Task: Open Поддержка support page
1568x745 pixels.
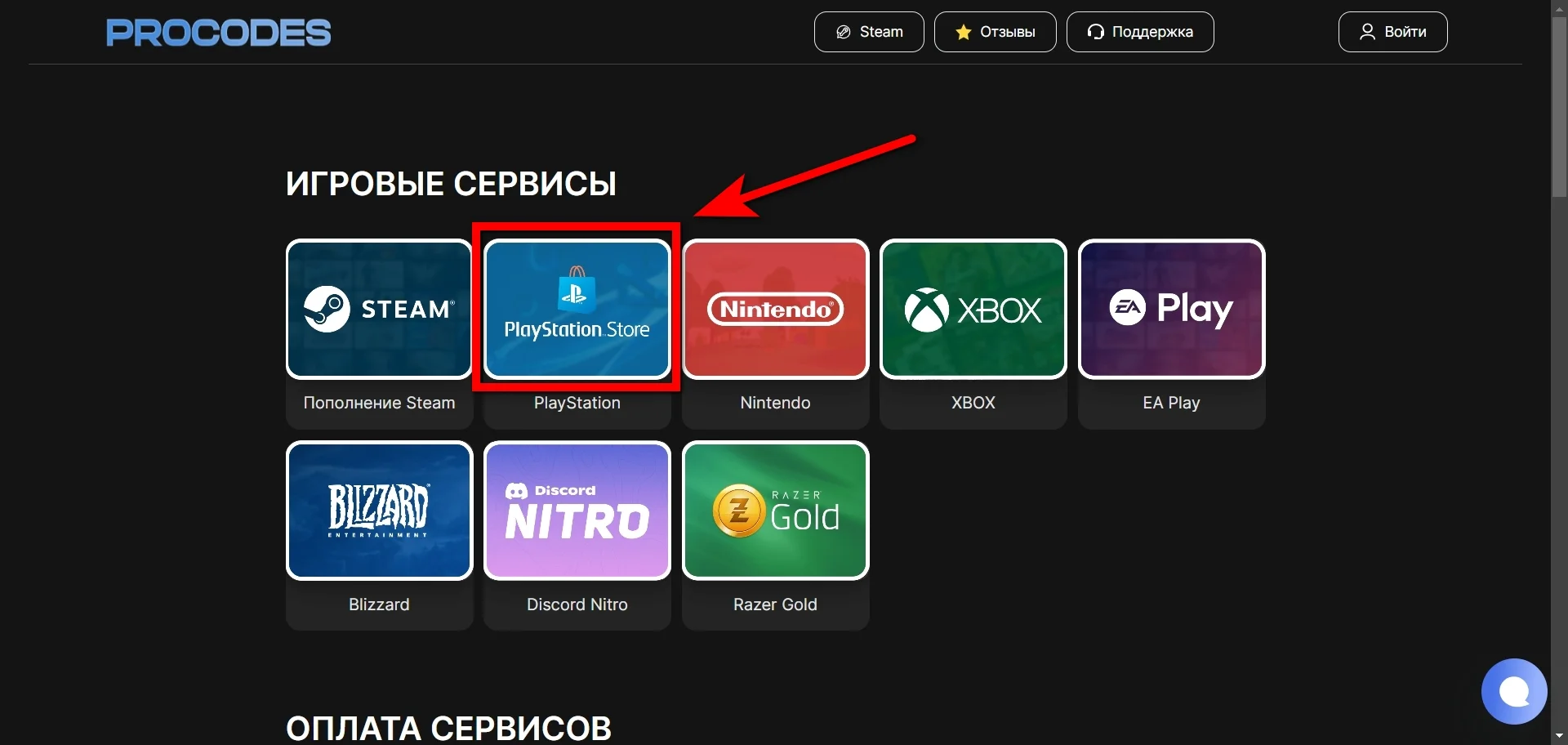Action: point(1140,32)
